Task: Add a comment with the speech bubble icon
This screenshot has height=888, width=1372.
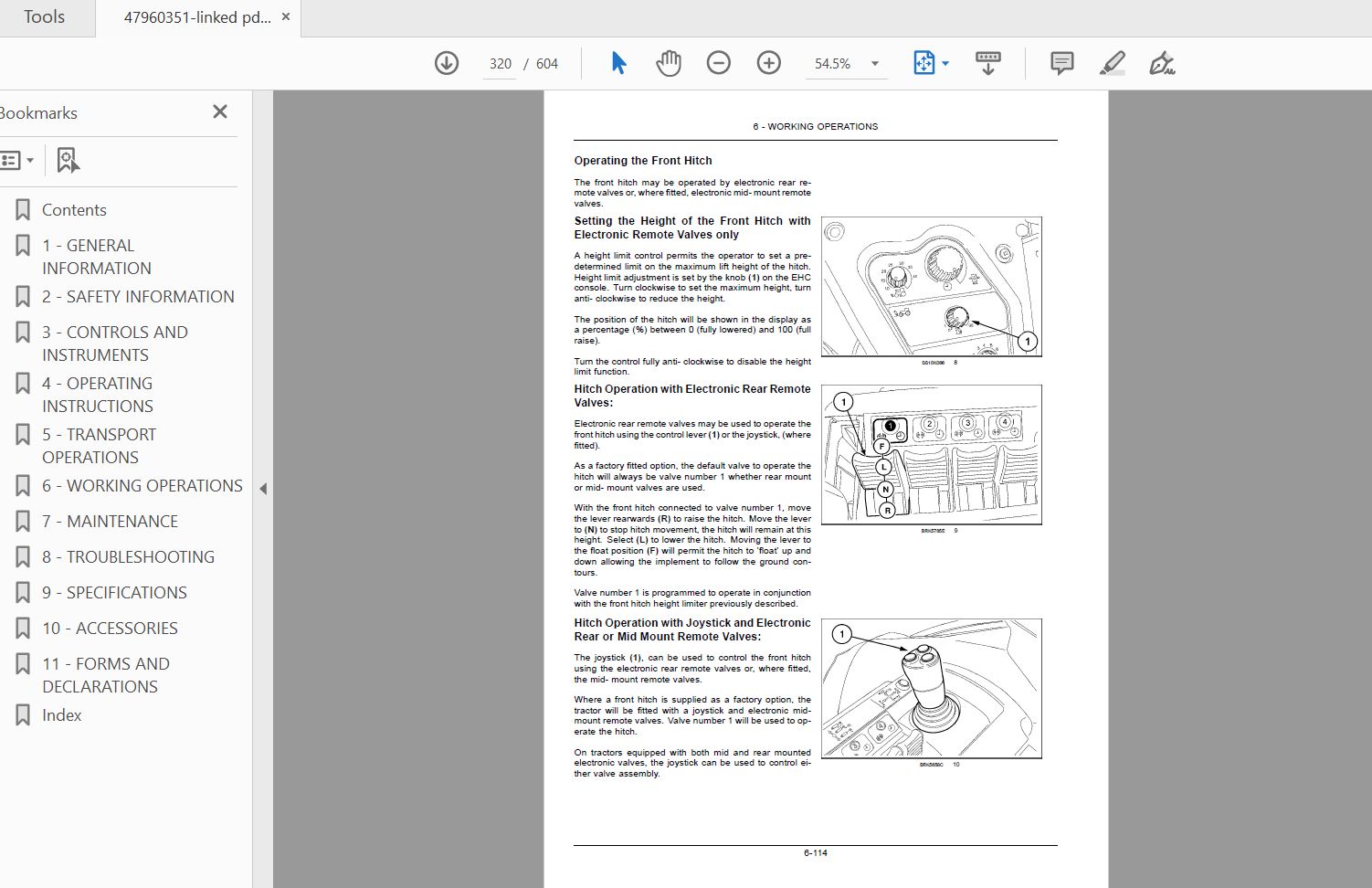Action: pos(1061,63)
